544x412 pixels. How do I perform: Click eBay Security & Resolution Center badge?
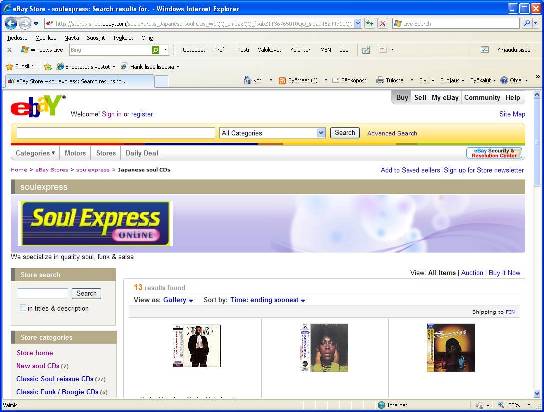coord(494,153)
